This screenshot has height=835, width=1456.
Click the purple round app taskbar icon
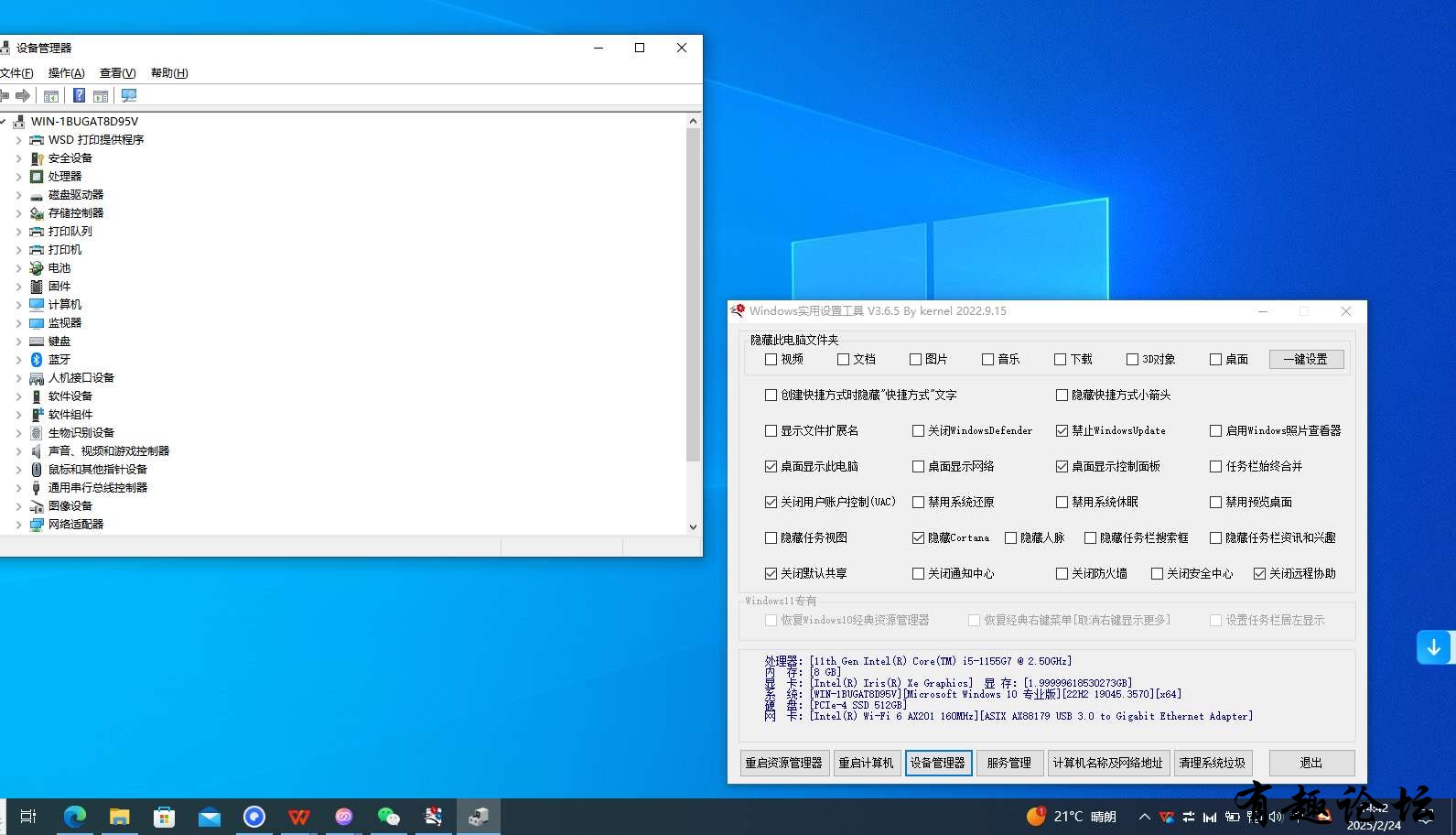click(344, 816)
